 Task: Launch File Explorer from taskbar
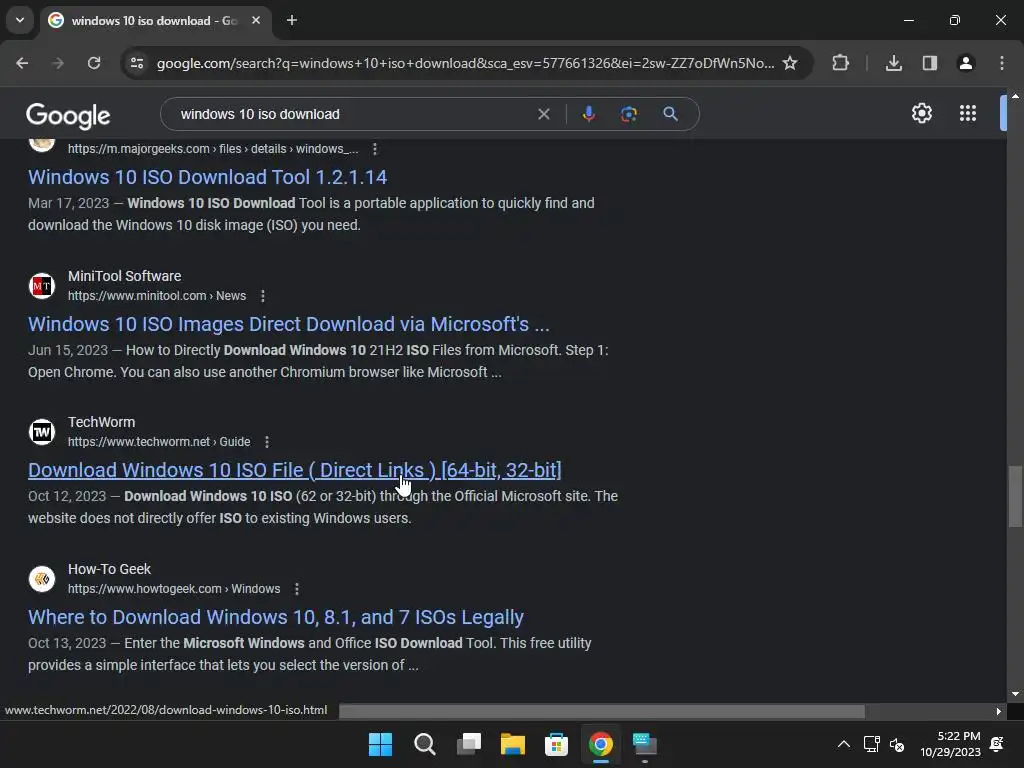tap(513, 744)
